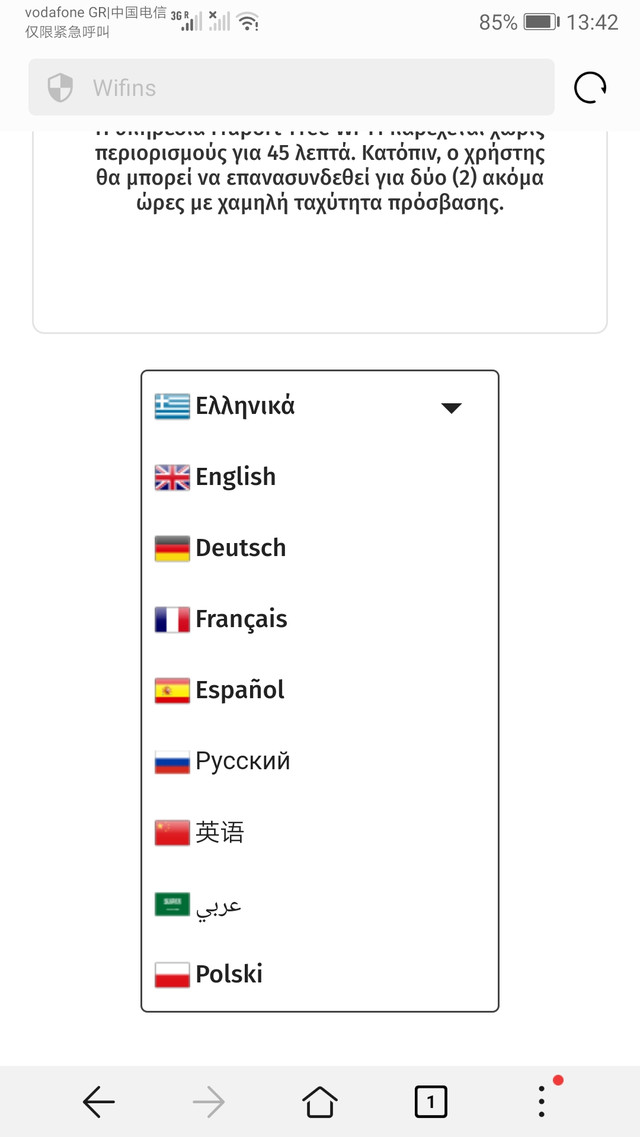Collapse language list via dropdown arrow
Screen dimensions: 640x1137
(451, 408)
